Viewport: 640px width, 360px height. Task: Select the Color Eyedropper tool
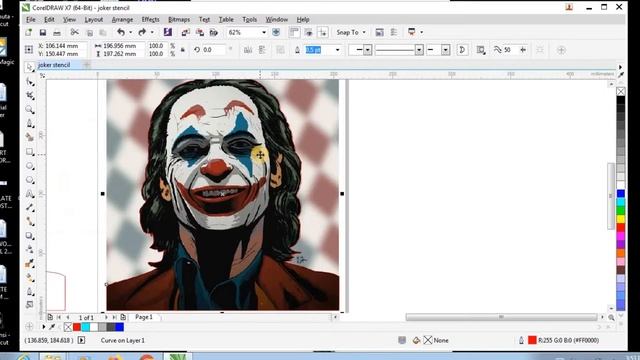(x=30, y=264)
